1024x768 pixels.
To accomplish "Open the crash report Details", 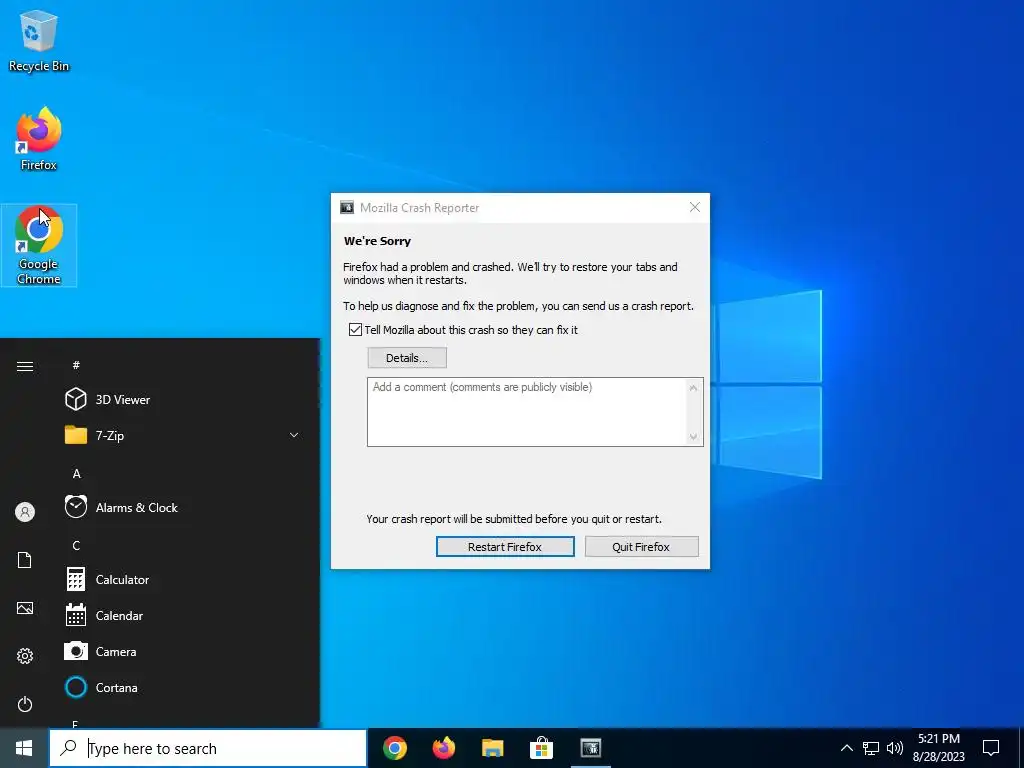I will point(407,358).
